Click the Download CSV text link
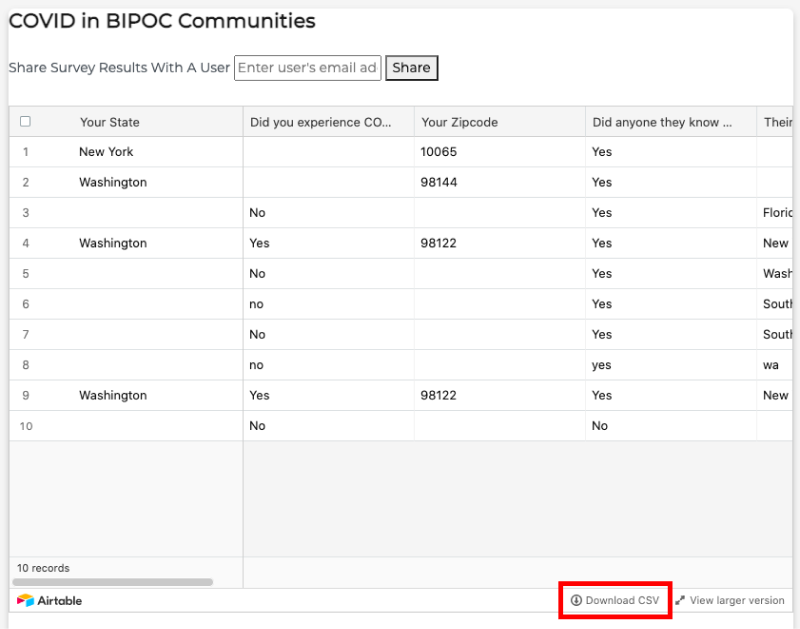 (x=622, y=600)
